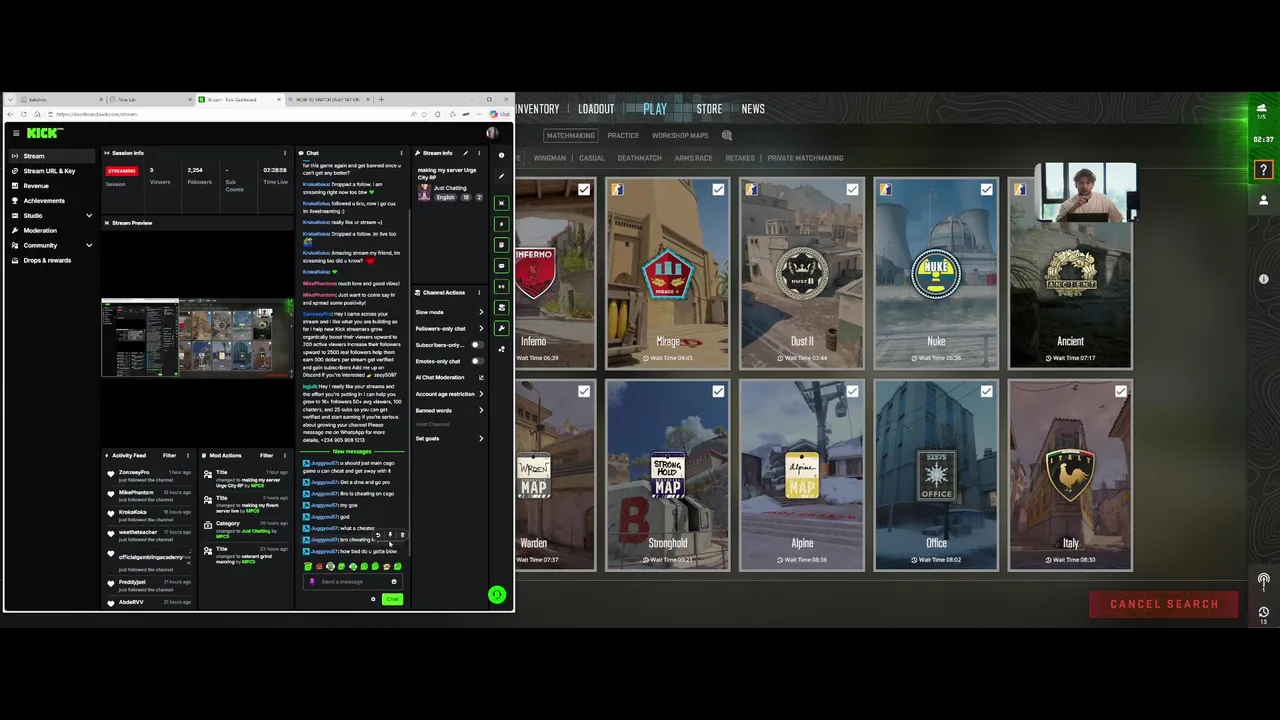This screenshot has width=1280, height=720.
Task: Open Mod Actions options menu
Action: click(x=285, y=456)
